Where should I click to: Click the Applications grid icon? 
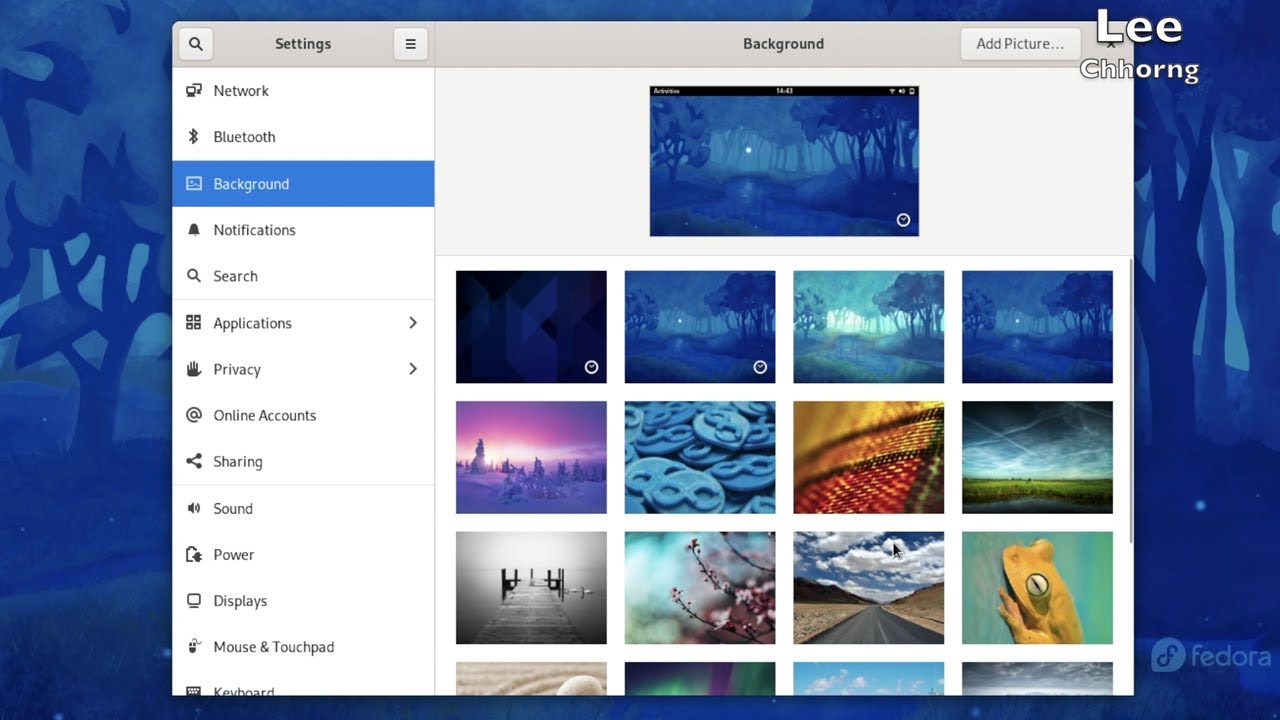194,323
